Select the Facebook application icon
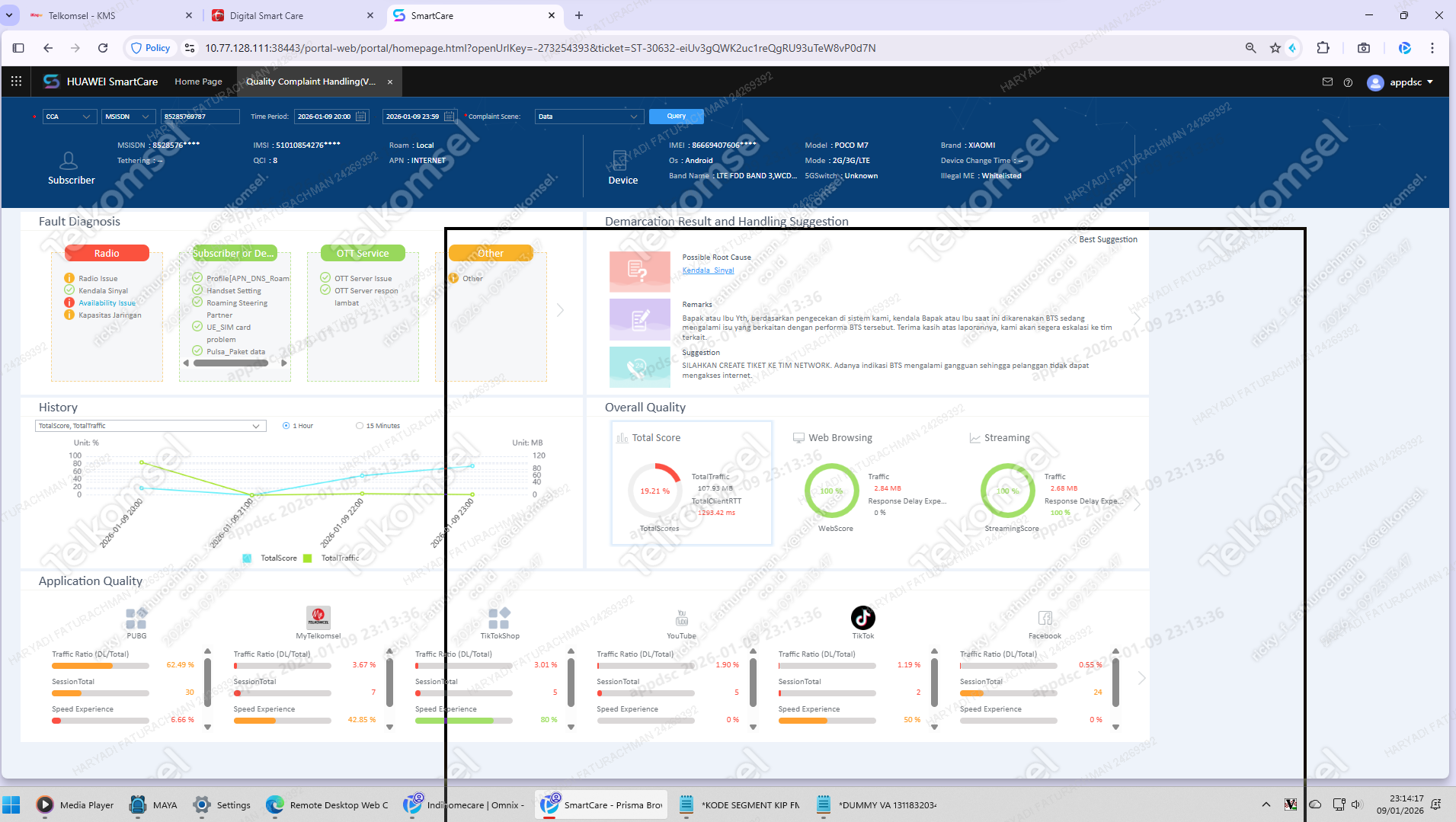This screenshot has height=822, width=1456. (x=1045, y=618)
